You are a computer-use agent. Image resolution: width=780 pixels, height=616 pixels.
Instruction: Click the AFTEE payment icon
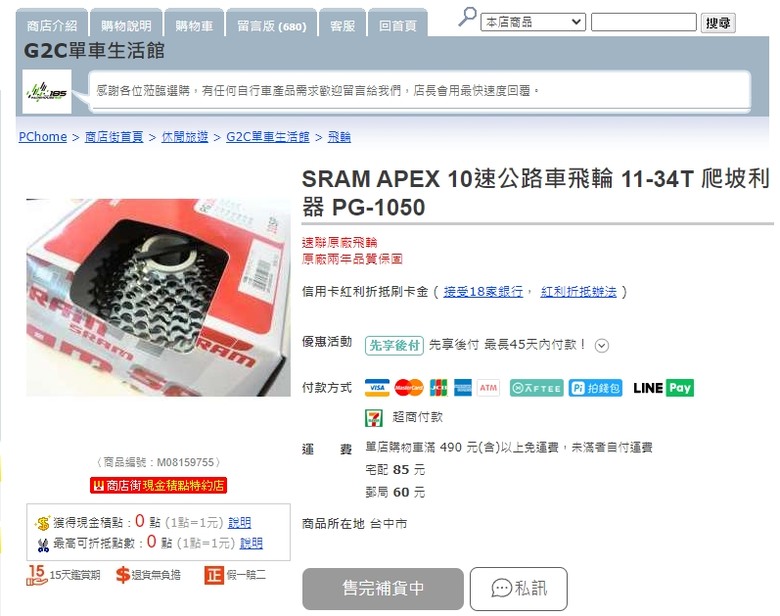click(x=536, y=388)
